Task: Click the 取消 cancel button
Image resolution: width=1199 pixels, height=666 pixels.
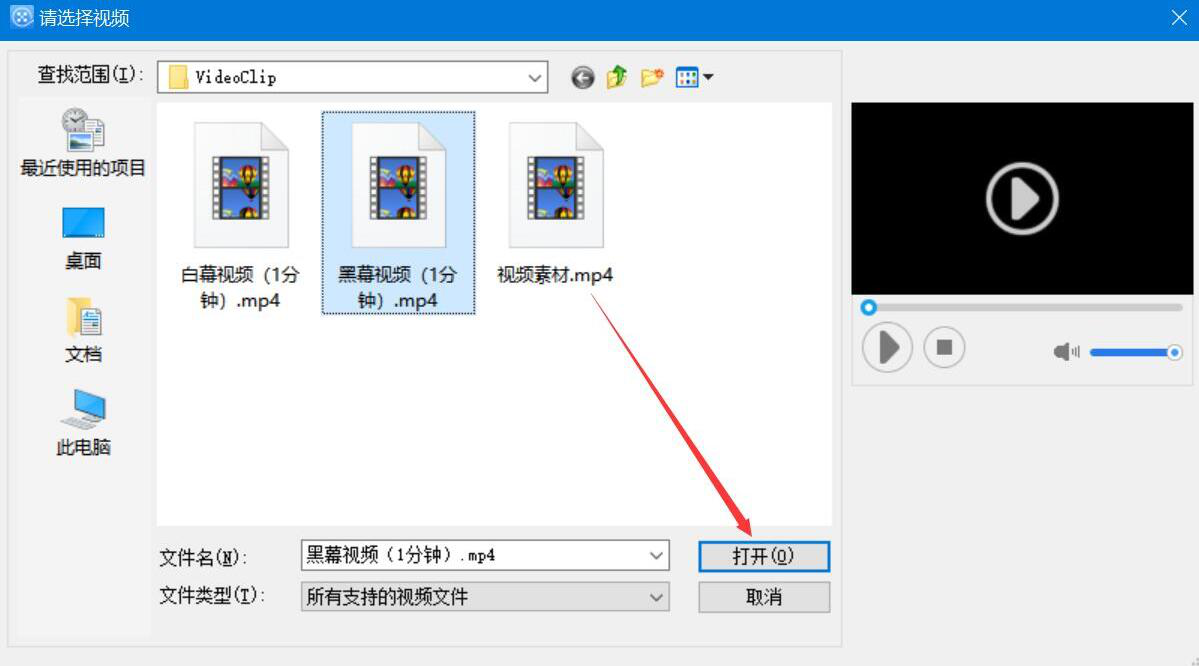Action: click(764, 597)
